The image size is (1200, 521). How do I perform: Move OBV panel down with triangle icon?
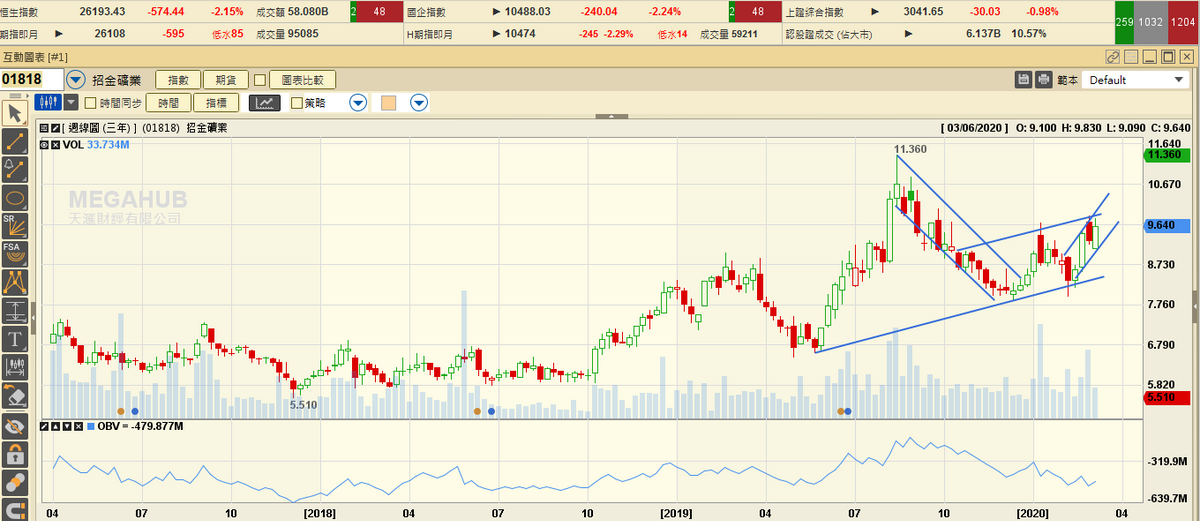coord(67,426)
